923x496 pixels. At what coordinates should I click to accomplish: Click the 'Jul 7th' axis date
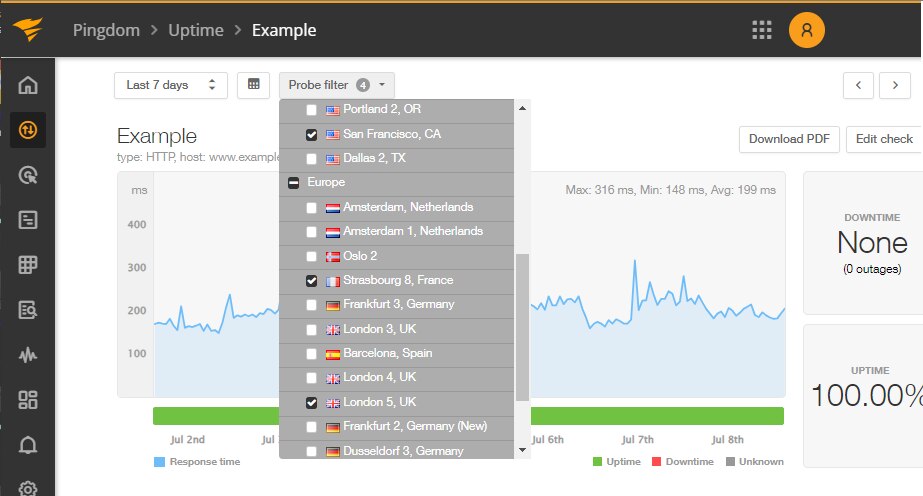click(x=638, y=440)
